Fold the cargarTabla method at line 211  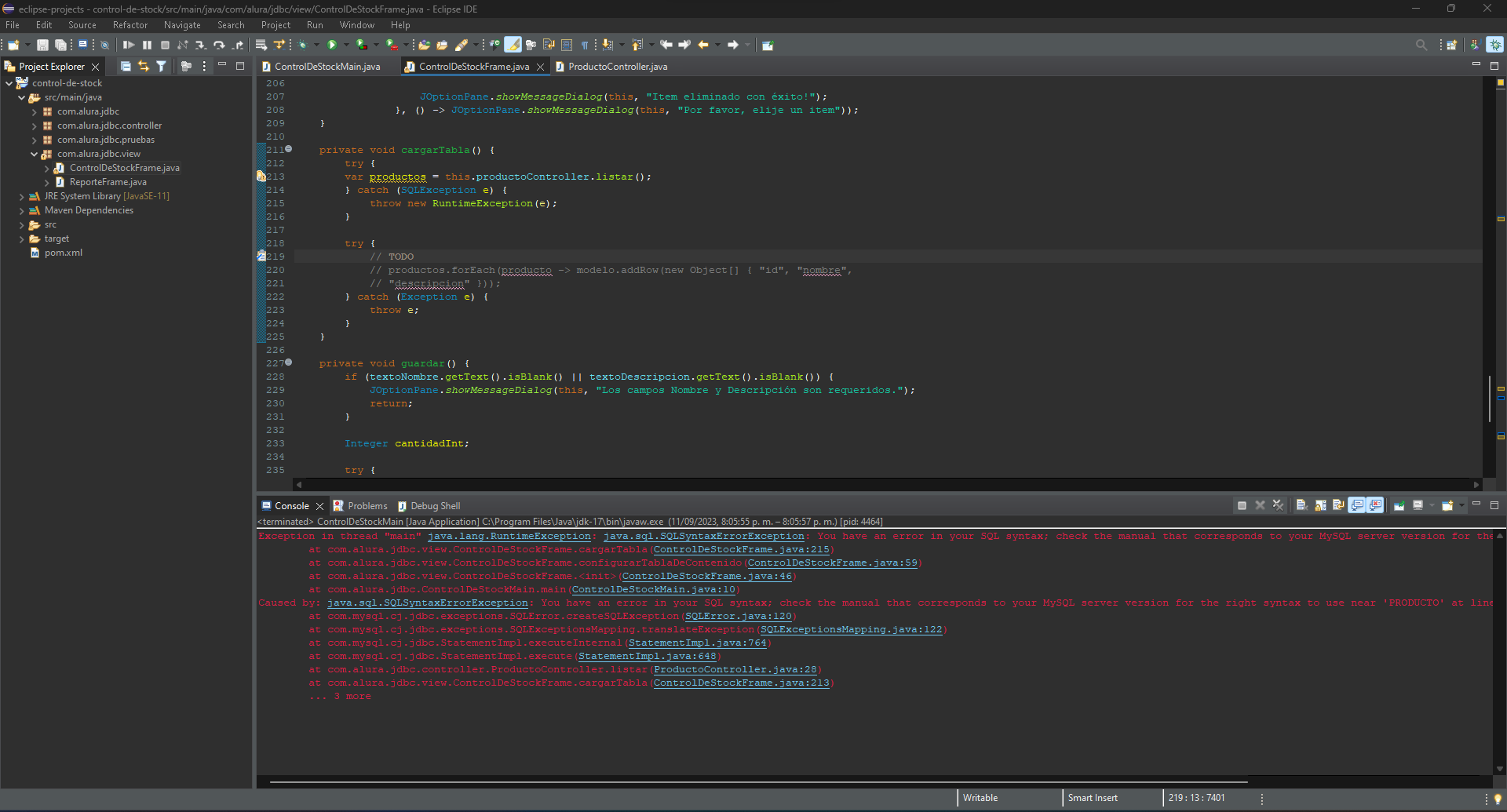coord(289,149)
